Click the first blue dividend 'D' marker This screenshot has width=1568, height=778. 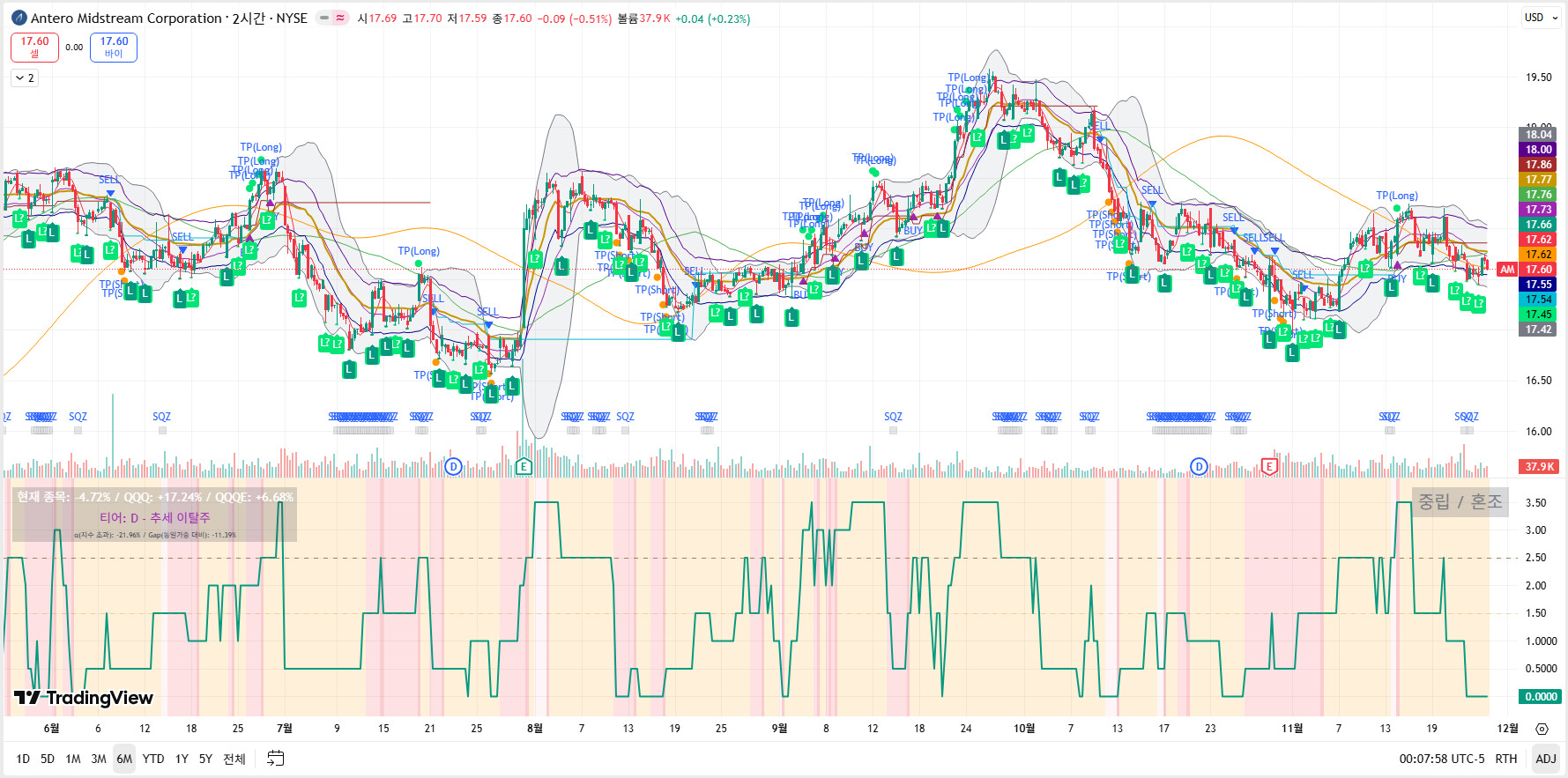453,466
